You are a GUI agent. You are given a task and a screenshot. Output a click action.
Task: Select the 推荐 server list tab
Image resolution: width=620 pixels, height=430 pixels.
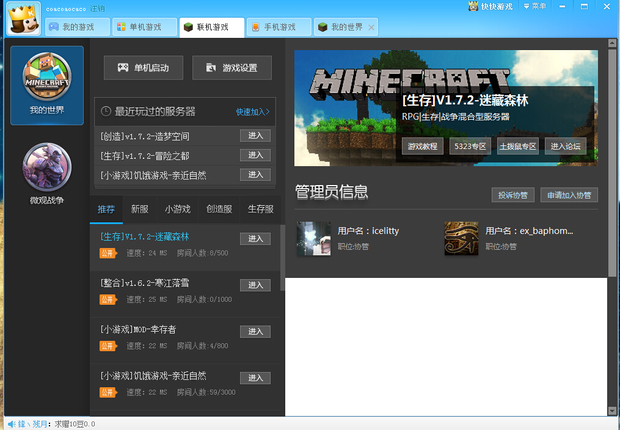click(106, 209)
